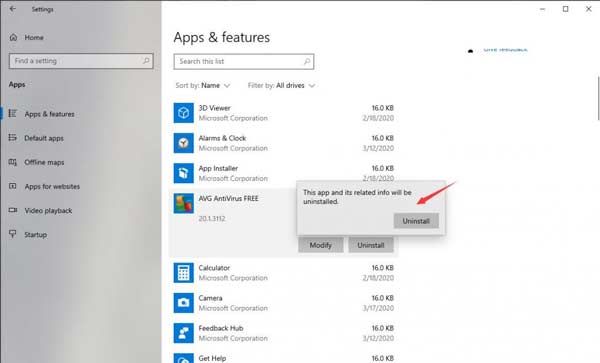Open Startup settings page
Image resolution: width=600 pixels, height=363 pixels.
click(36, 234)
